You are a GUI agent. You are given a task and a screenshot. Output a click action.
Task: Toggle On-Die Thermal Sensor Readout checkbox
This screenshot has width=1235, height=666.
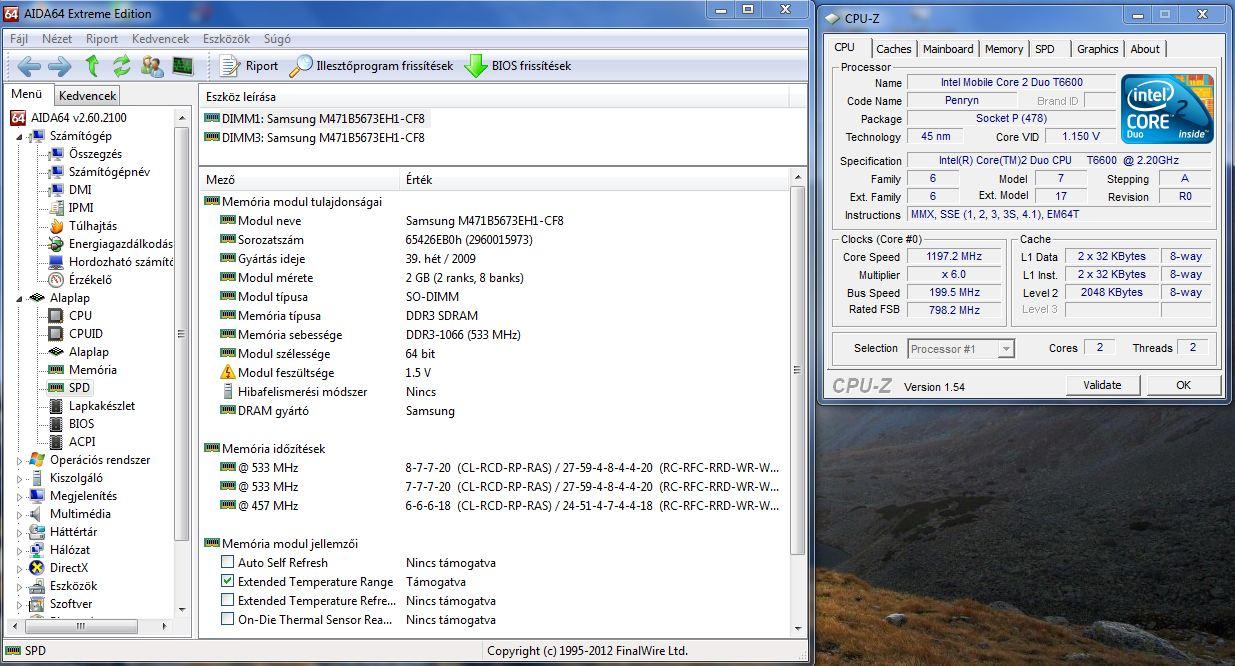[x=228, y=620]
